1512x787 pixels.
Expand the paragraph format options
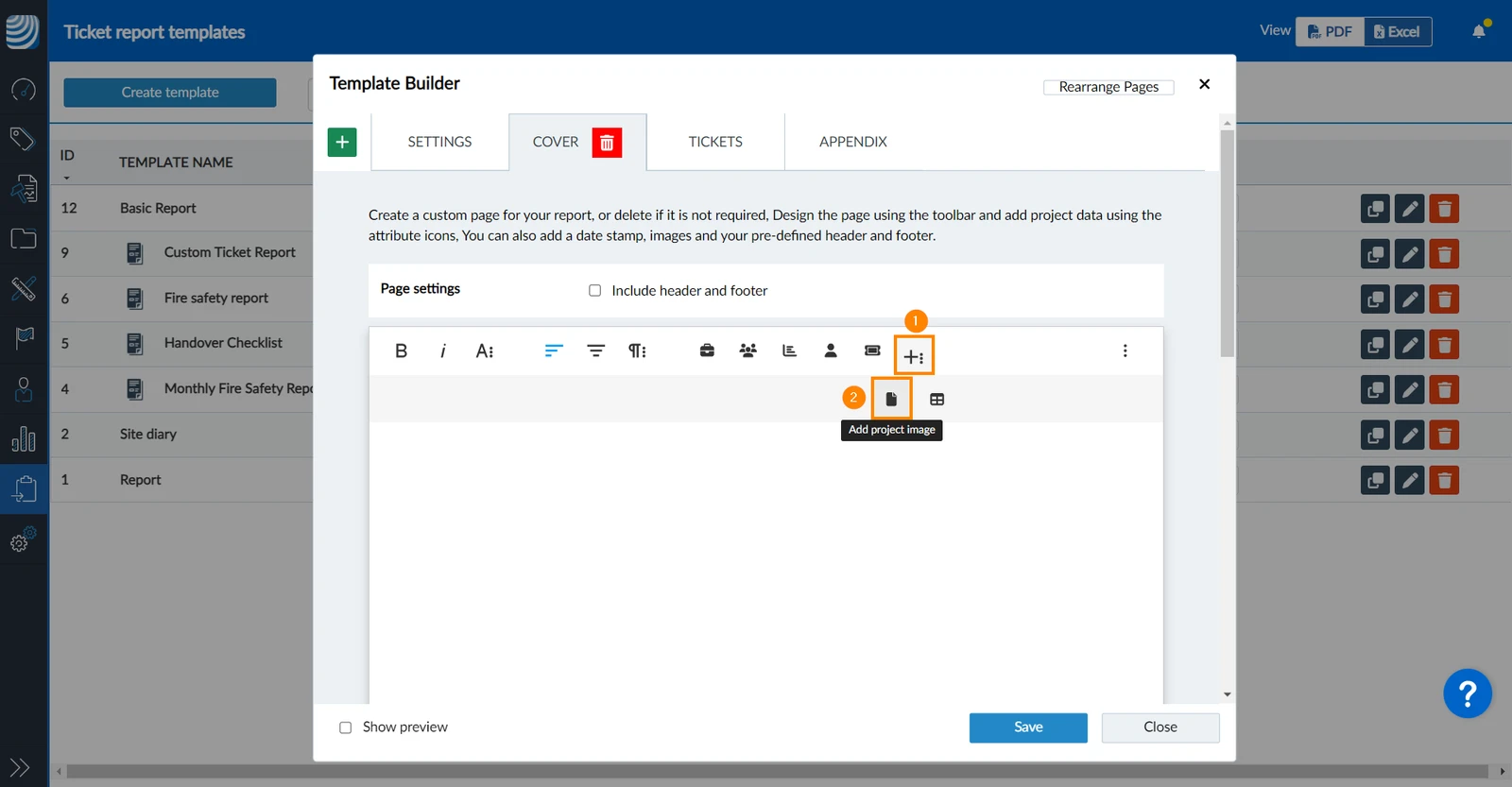coord(638,351)
